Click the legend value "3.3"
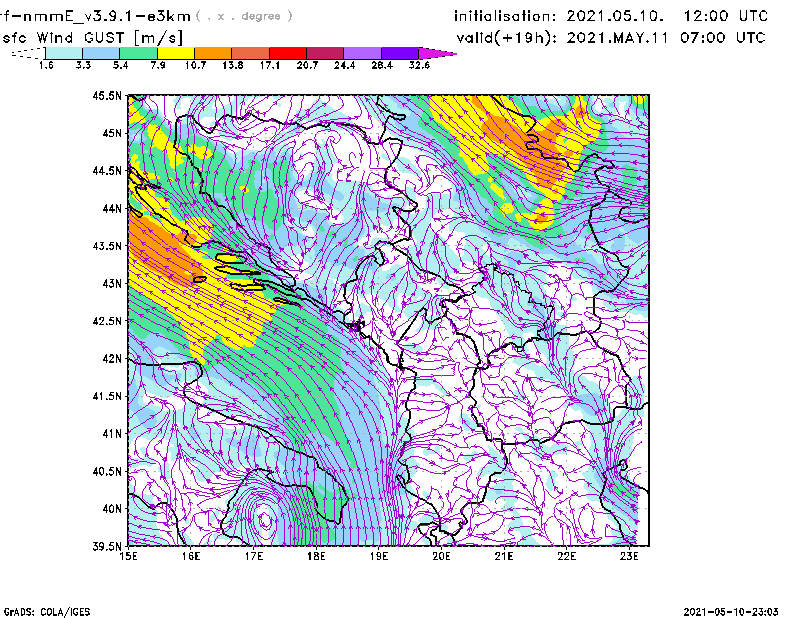The image size is (800, 618). click(x=83, y=65)
